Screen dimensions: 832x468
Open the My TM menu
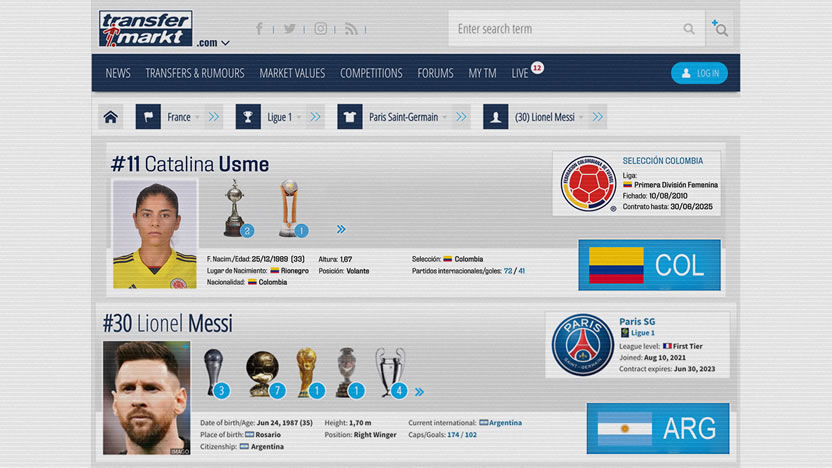pyautogui.click(x=482, y=73)
